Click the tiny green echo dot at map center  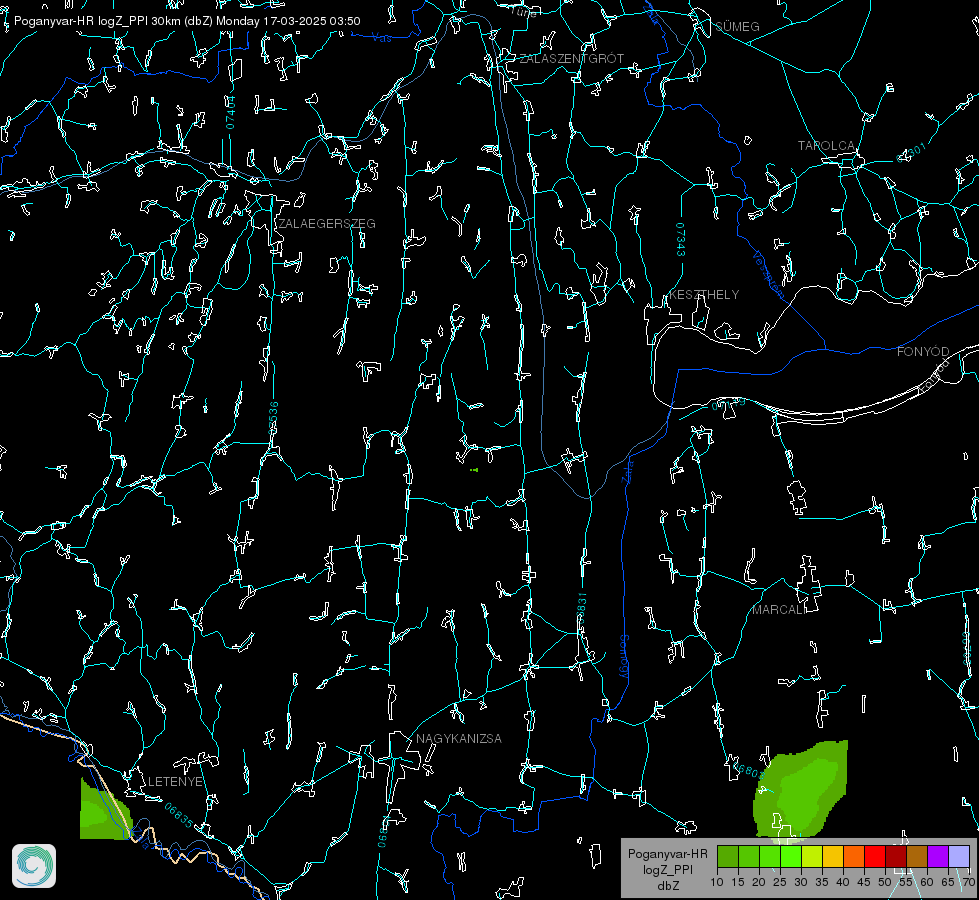pos(474,470)
